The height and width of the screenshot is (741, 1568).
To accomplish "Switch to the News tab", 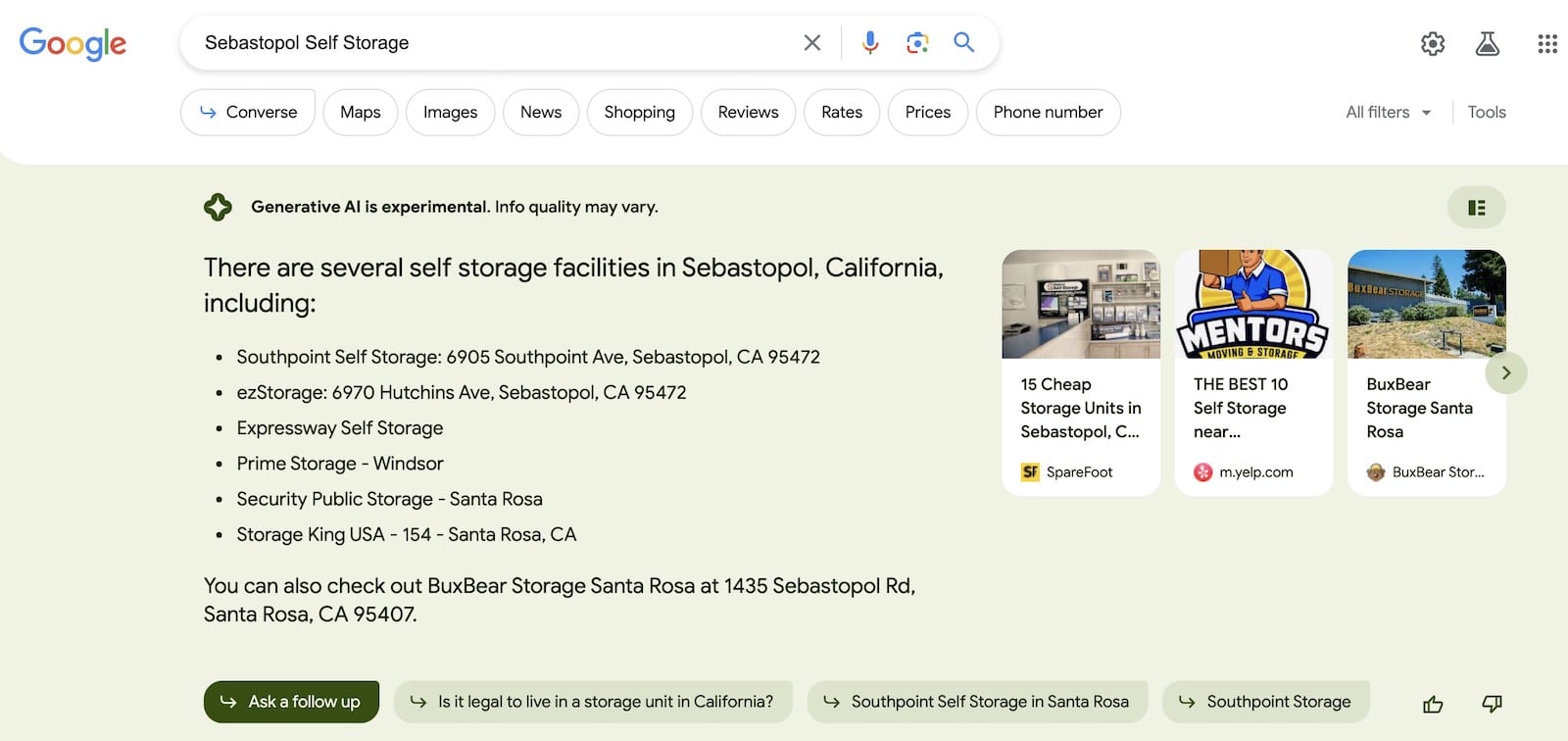I will point(541,112).
